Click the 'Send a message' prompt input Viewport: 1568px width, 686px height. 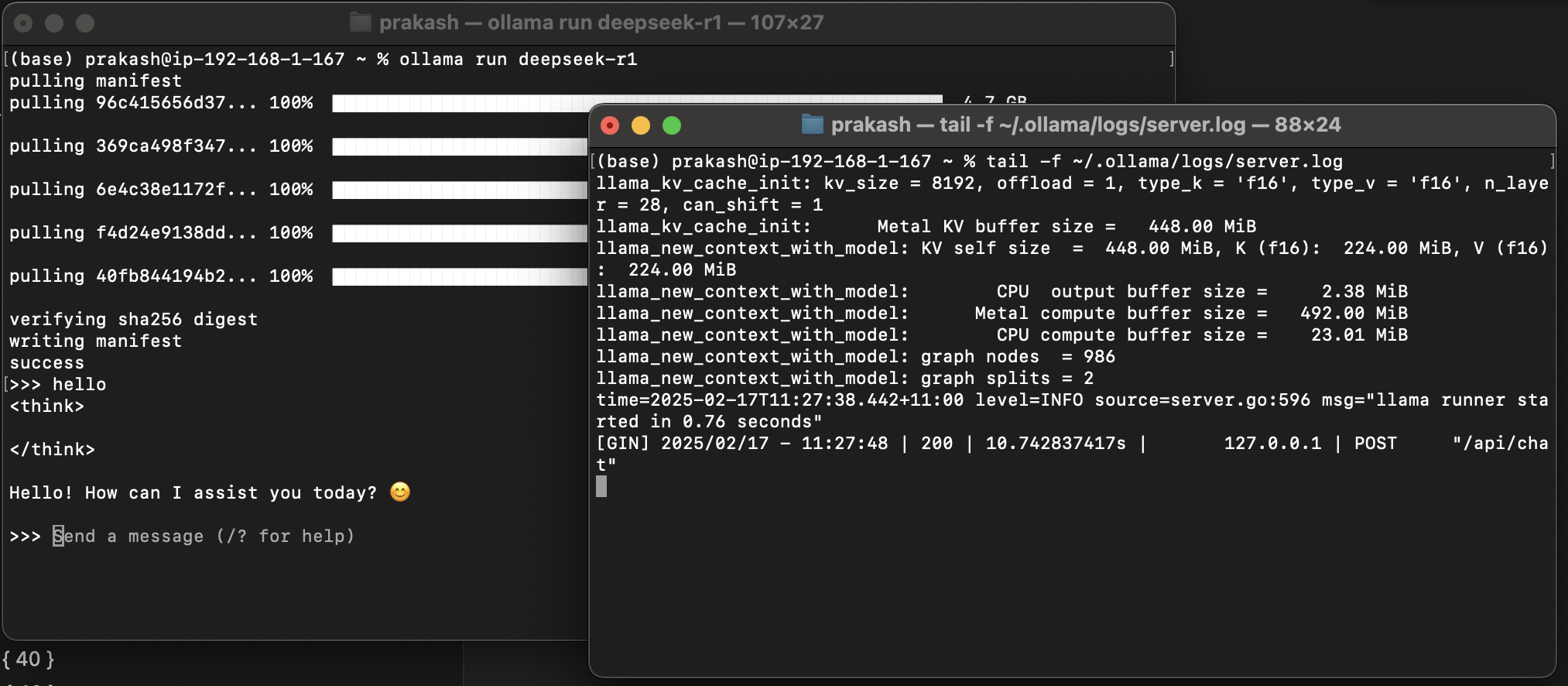[x=204, y=536]
